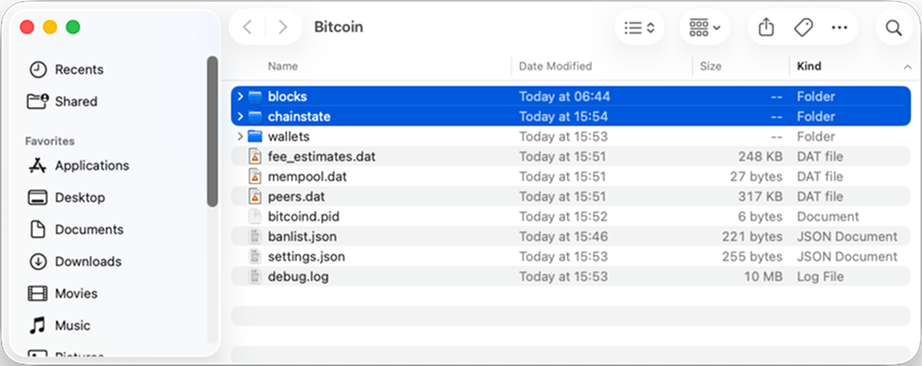The width and height of the screenshot is (922, 366).
Task: Sort by the Kind column header
Action: coord(809,66)
